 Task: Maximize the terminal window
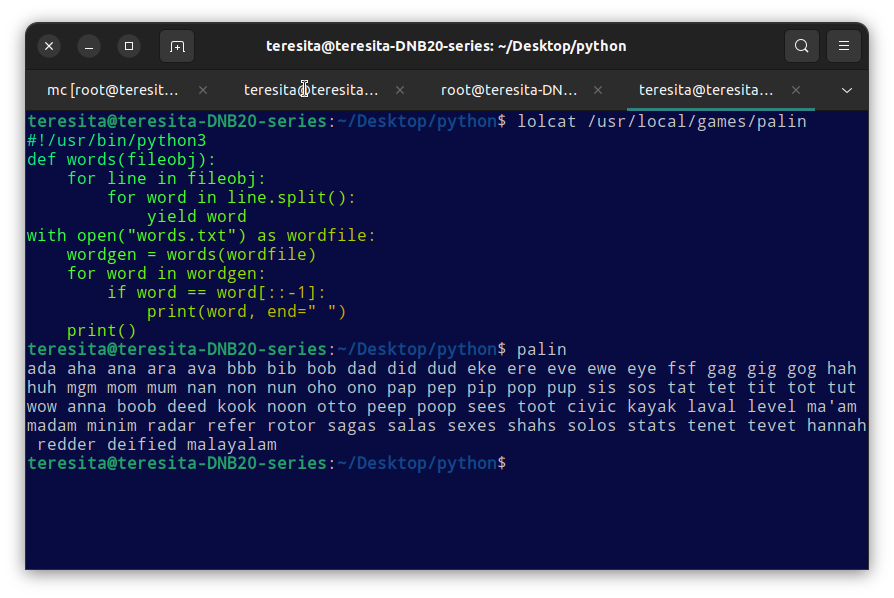[128, 46]
